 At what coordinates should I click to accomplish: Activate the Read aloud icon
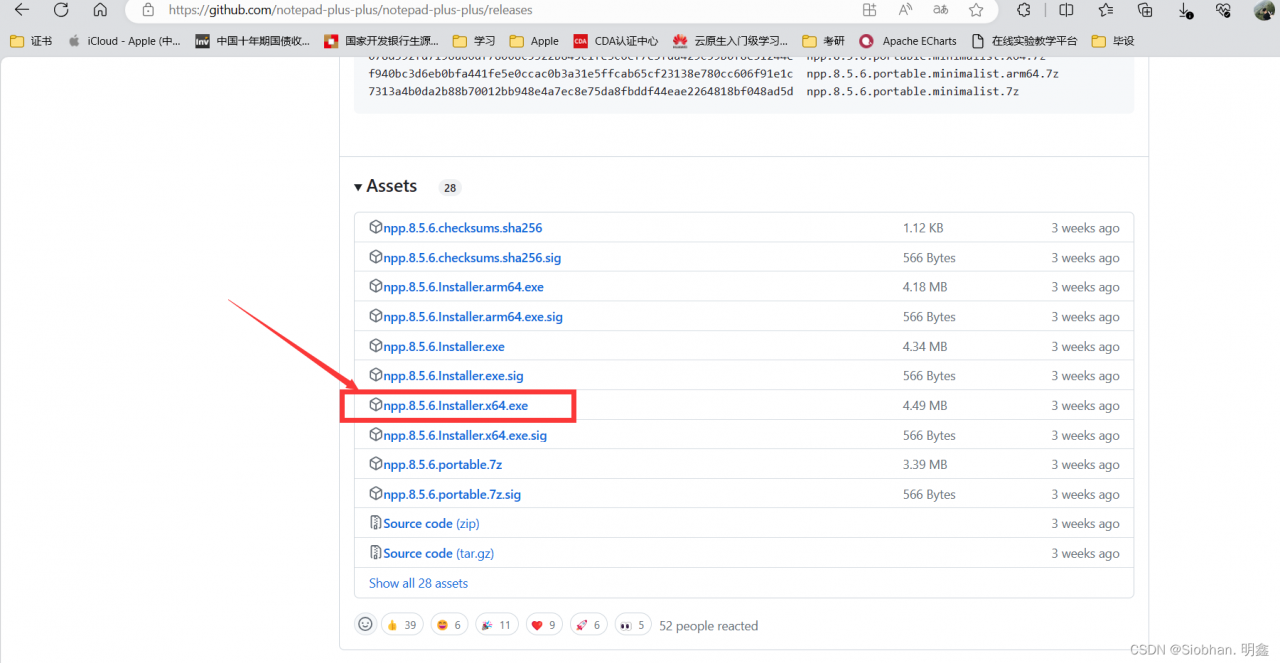click(905, 10)
